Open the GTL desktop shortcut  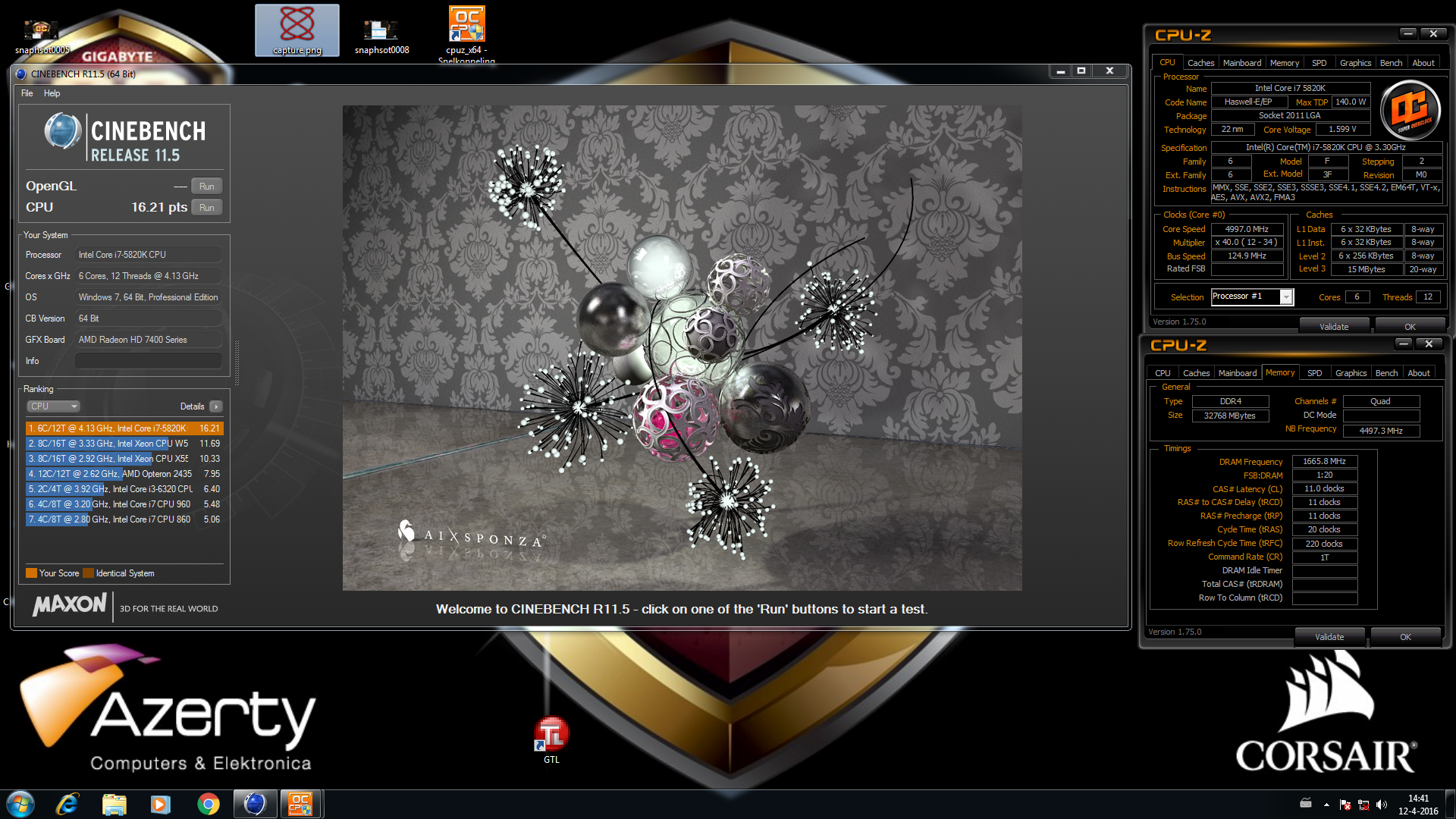click(x=551, y=739)
